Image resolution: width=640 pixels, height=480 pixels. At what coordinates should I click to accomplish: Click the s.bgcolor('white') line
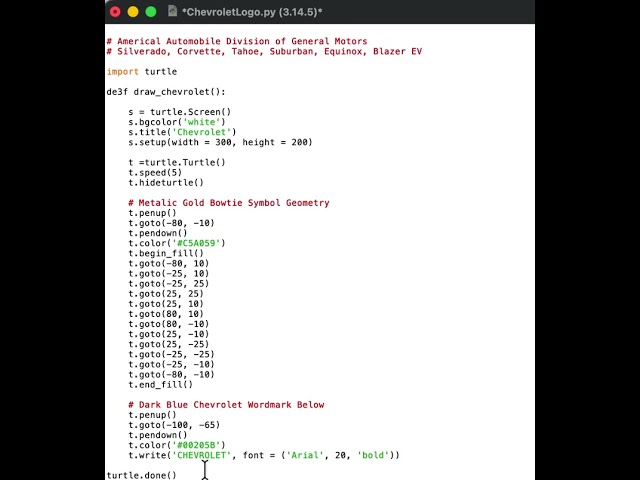point(177,122)
